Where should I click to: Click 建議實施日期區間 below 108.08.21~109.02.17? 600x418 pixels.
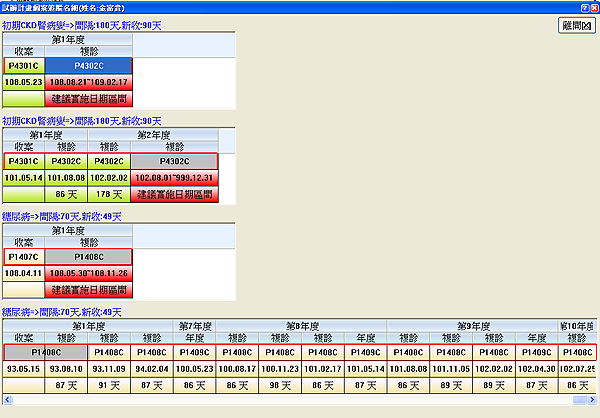89,99
